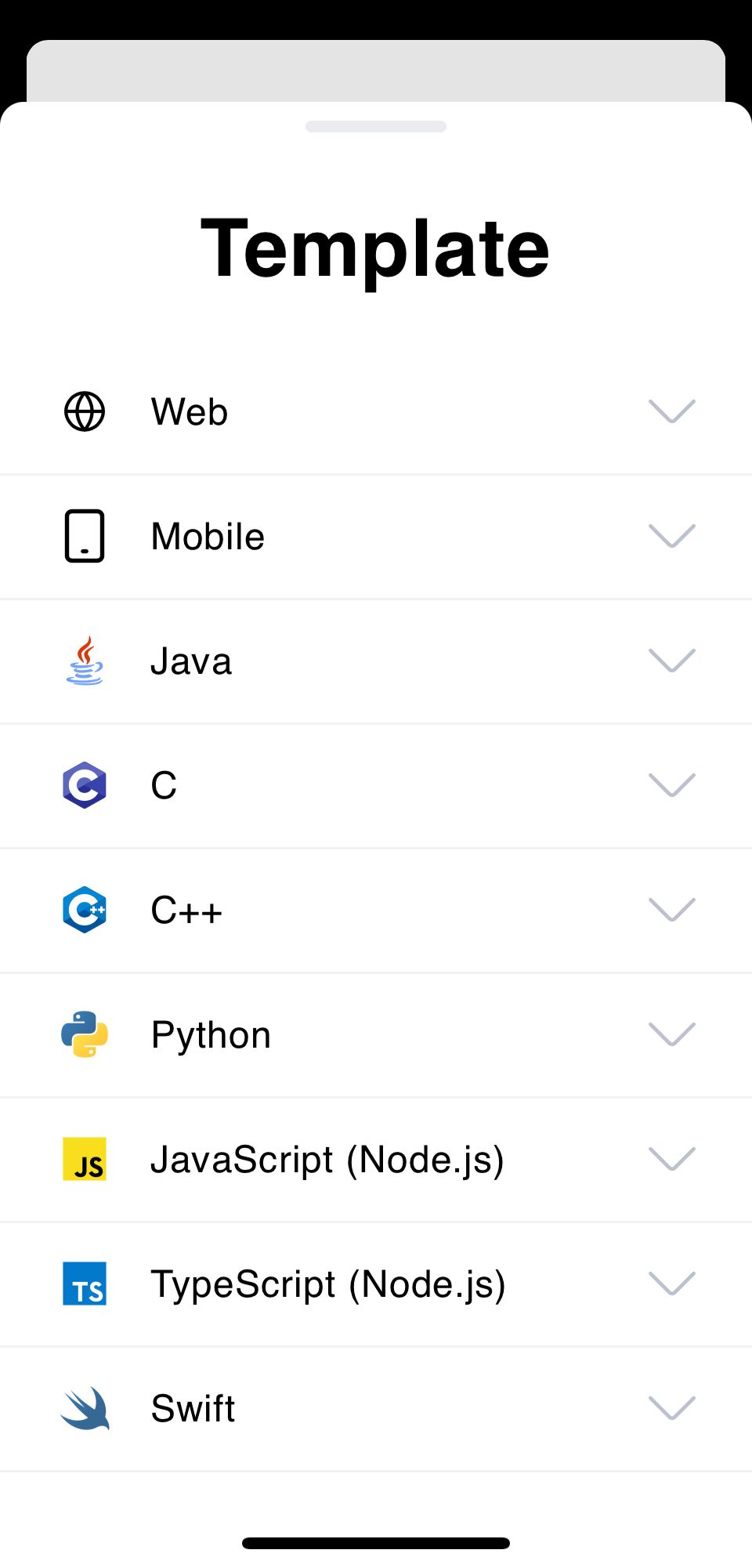Expand the Swift row chevron
Viewport: 752px width, 1568px height.
coord(672,1408)
